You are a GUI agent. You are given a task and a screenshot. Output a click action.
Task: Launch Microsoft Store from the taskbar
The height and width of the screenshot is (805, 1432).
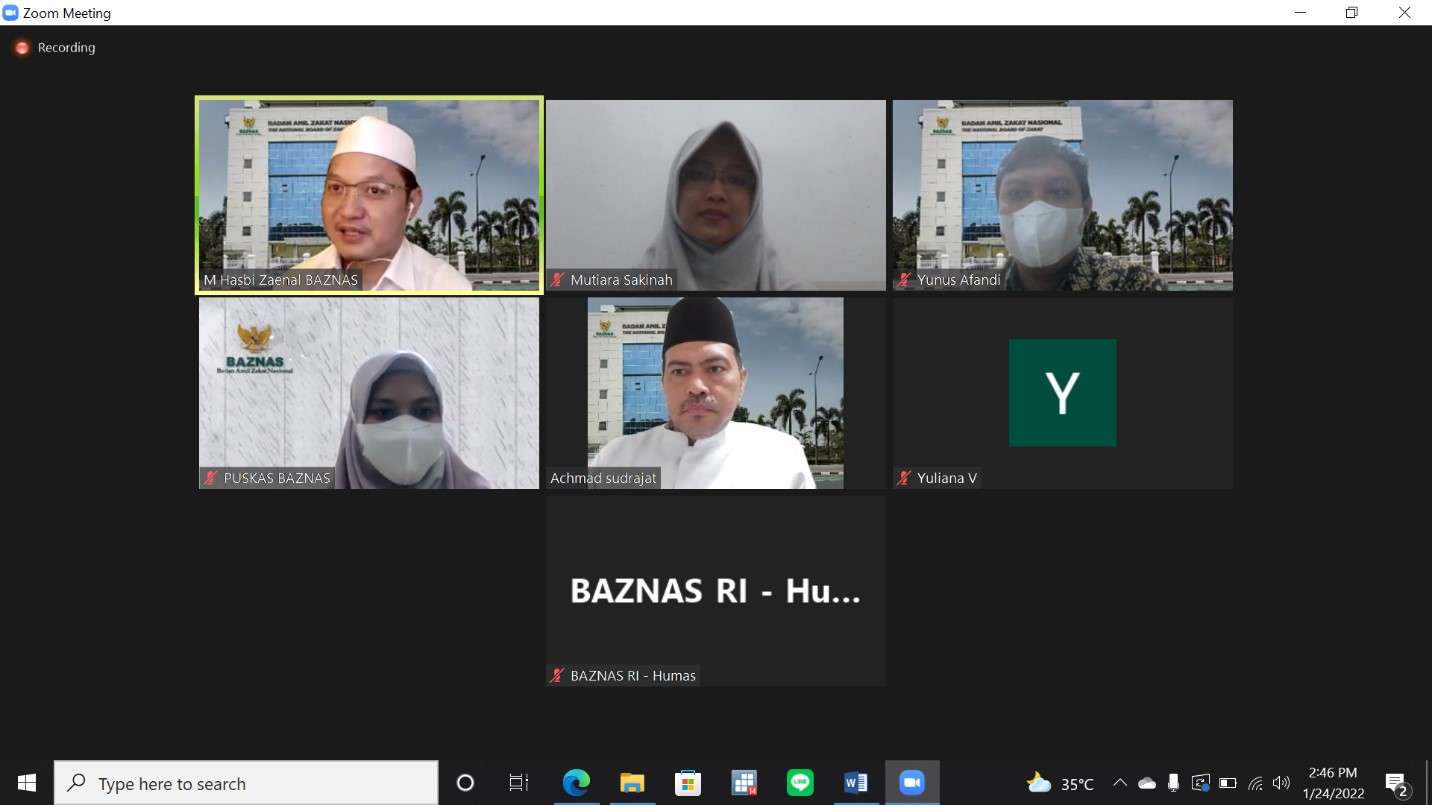[x=688, y=783]
